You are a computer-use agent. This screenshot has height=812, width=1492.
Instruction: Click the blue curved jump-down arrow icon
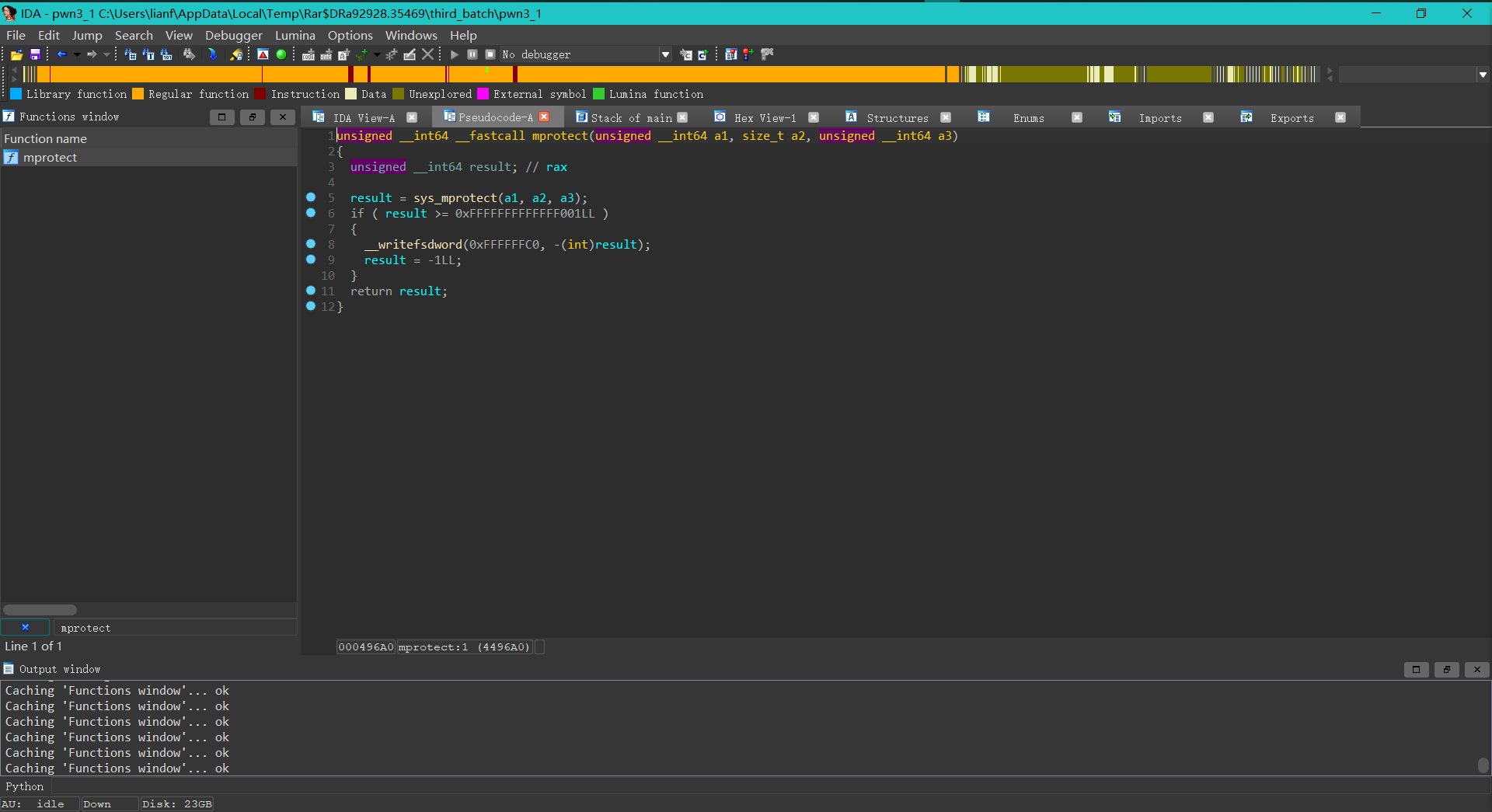[212, 54]
